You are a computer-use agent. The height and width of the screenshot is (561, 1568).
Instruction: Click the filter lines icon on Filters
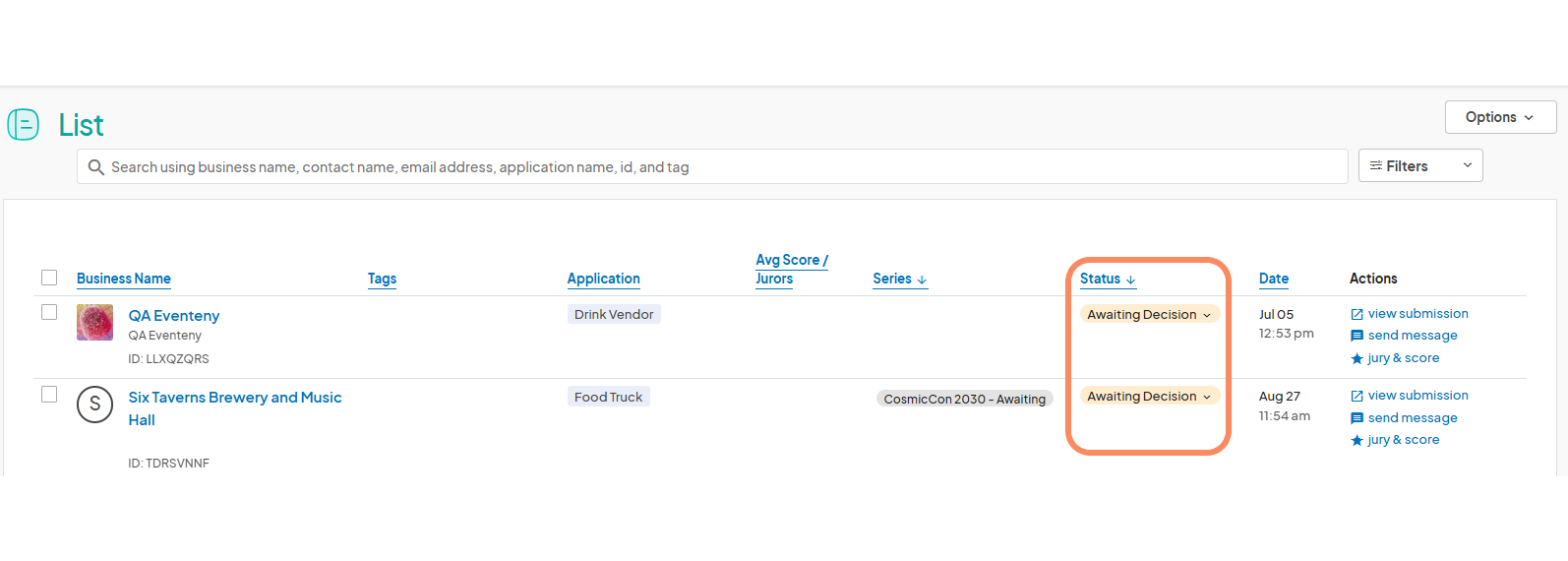tap(1376, 165)
